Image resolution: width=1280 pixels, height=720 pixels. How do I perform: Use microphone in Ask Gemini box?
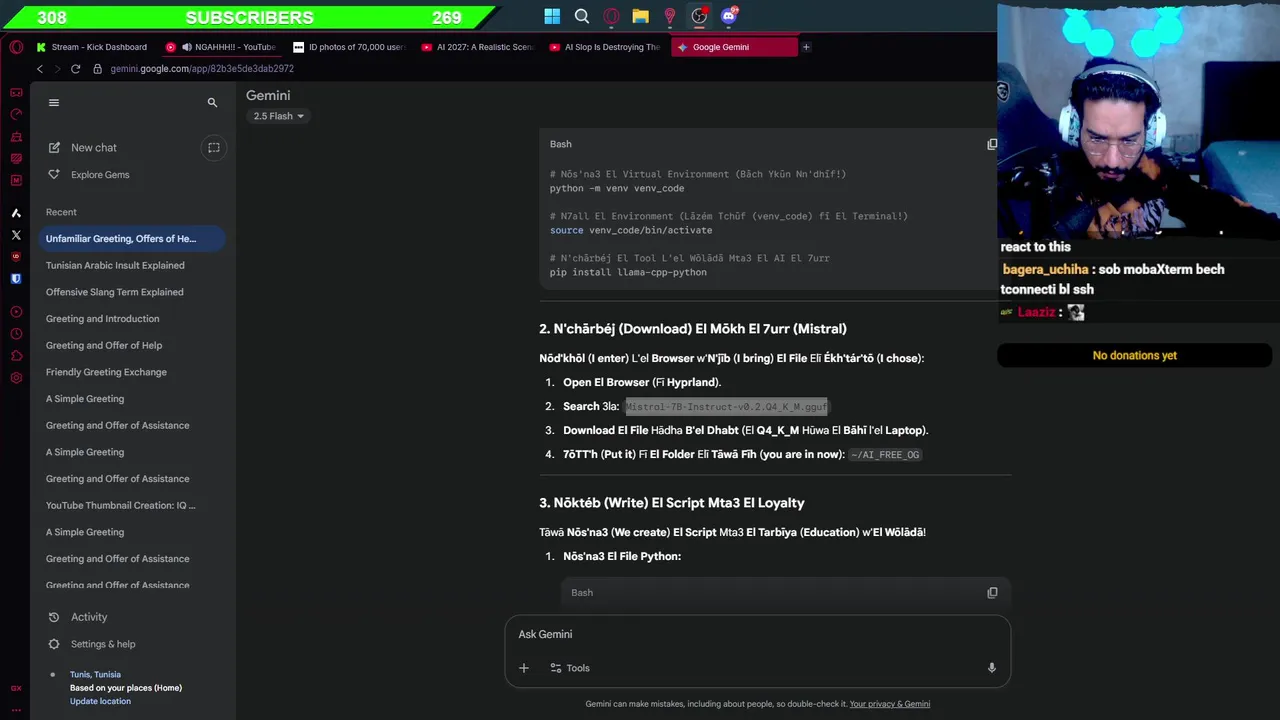point(991,668)
